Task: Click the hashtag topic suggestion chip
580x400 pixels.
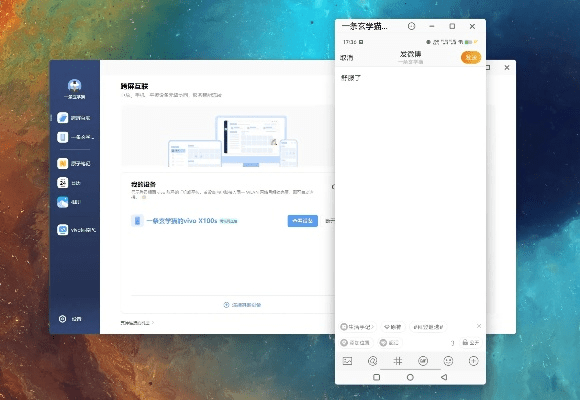Action: (428, 327)
